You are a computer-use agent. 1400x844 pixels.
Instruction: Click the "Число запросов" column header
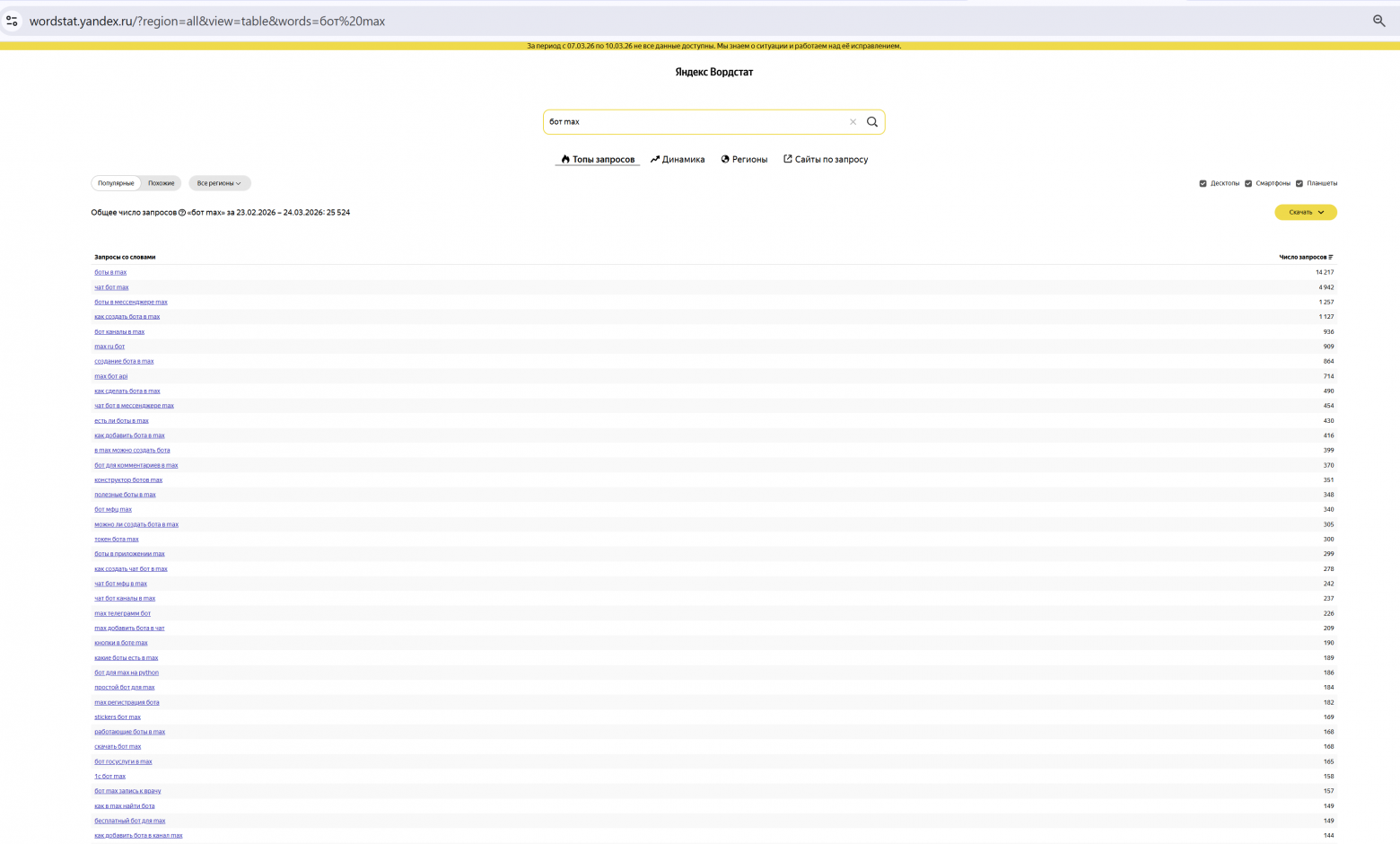1303,258
